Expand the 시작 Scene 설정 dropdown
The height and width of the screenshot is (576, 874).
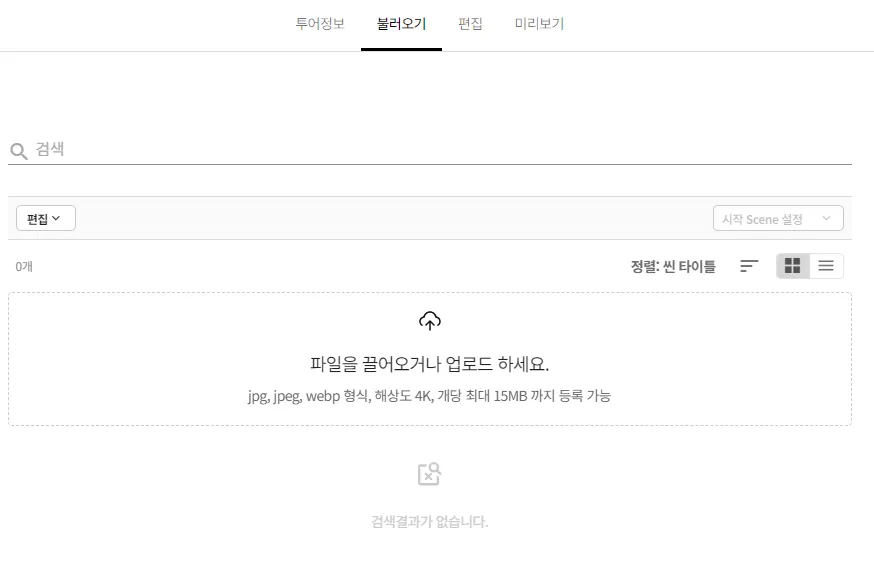(x=778, y=218)
